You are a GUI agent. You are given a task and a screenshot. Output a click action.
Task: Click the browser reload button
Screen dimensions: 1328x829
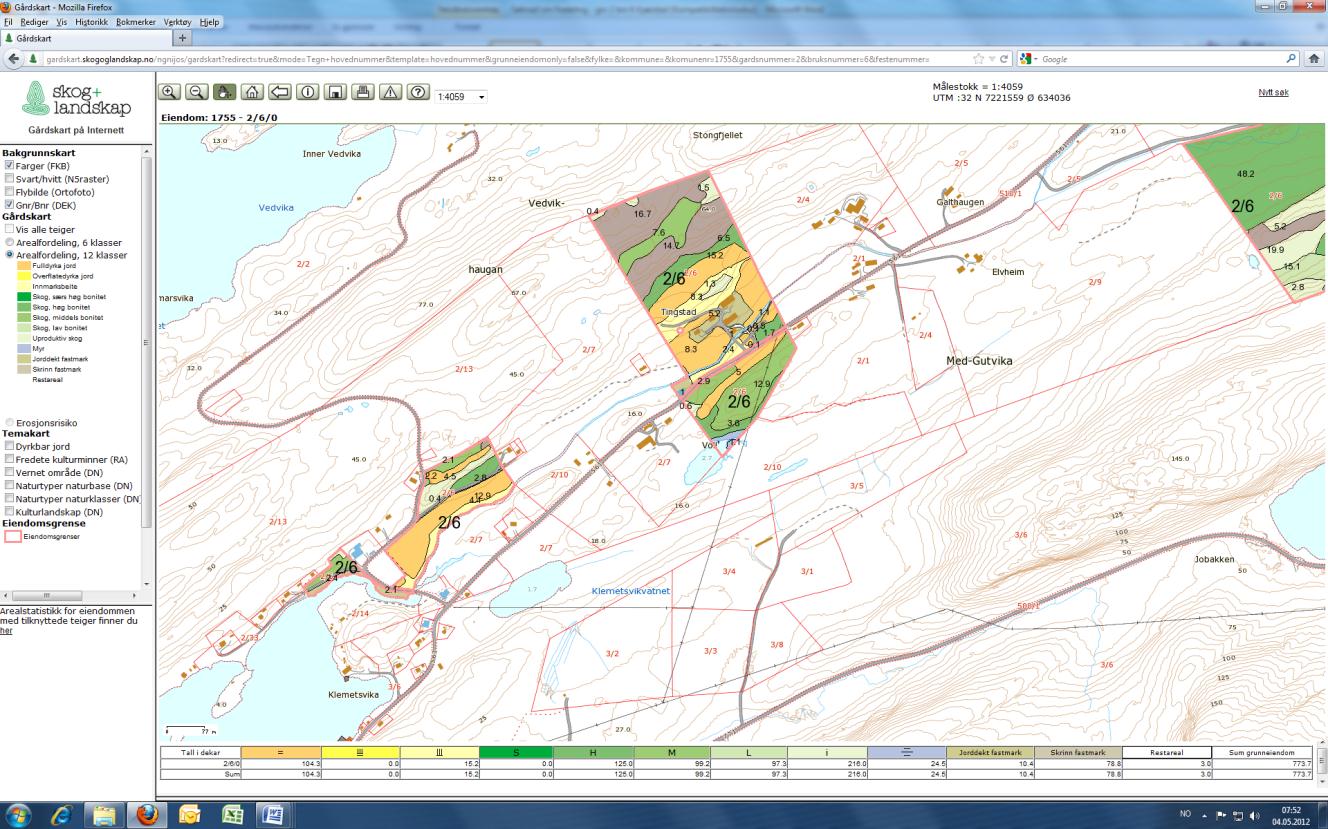click(1005, 59)
